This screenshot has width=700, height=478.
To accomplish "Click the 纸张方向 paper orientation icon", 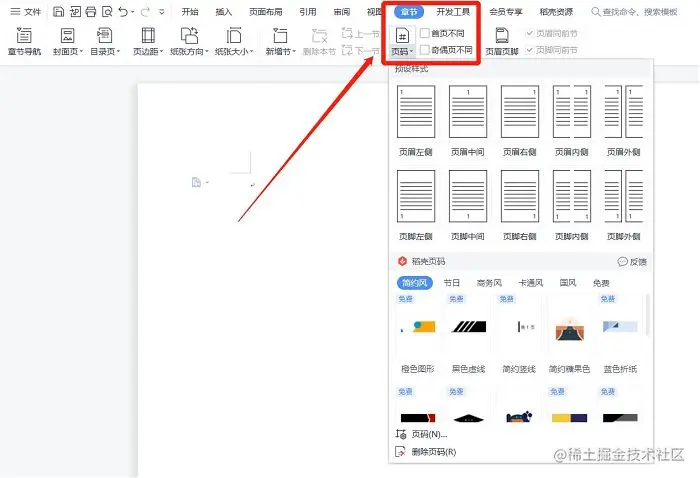I will 189,35.
